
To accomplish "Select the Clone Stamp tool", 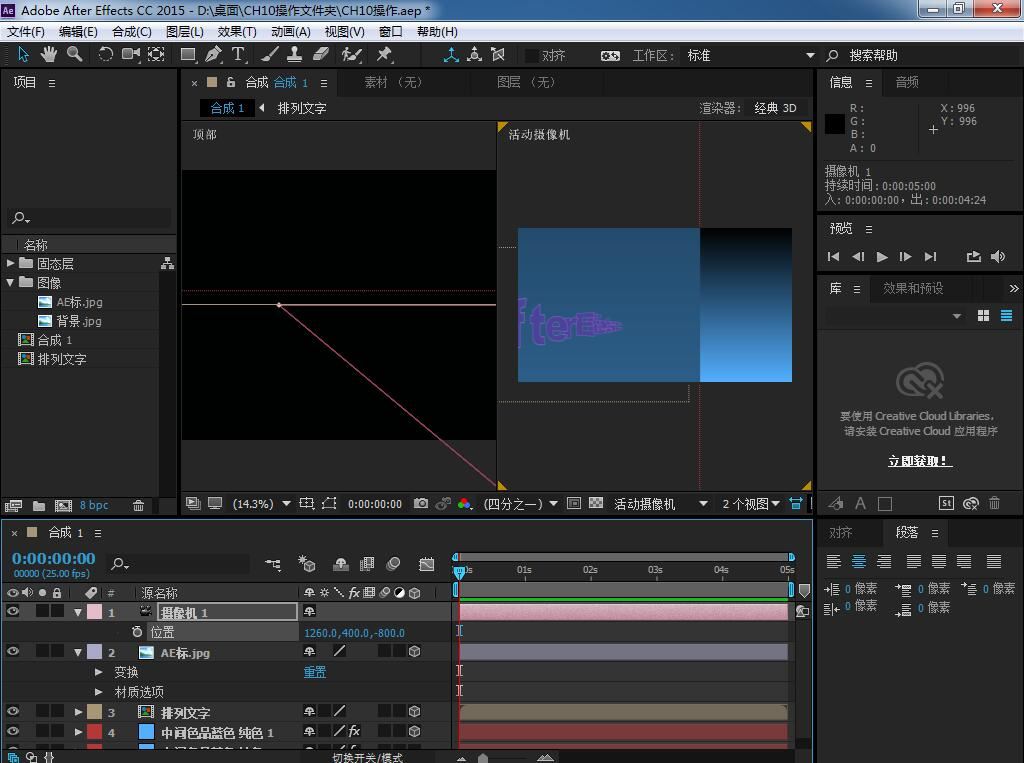I will pyautogui.click(x=295, y=54).
